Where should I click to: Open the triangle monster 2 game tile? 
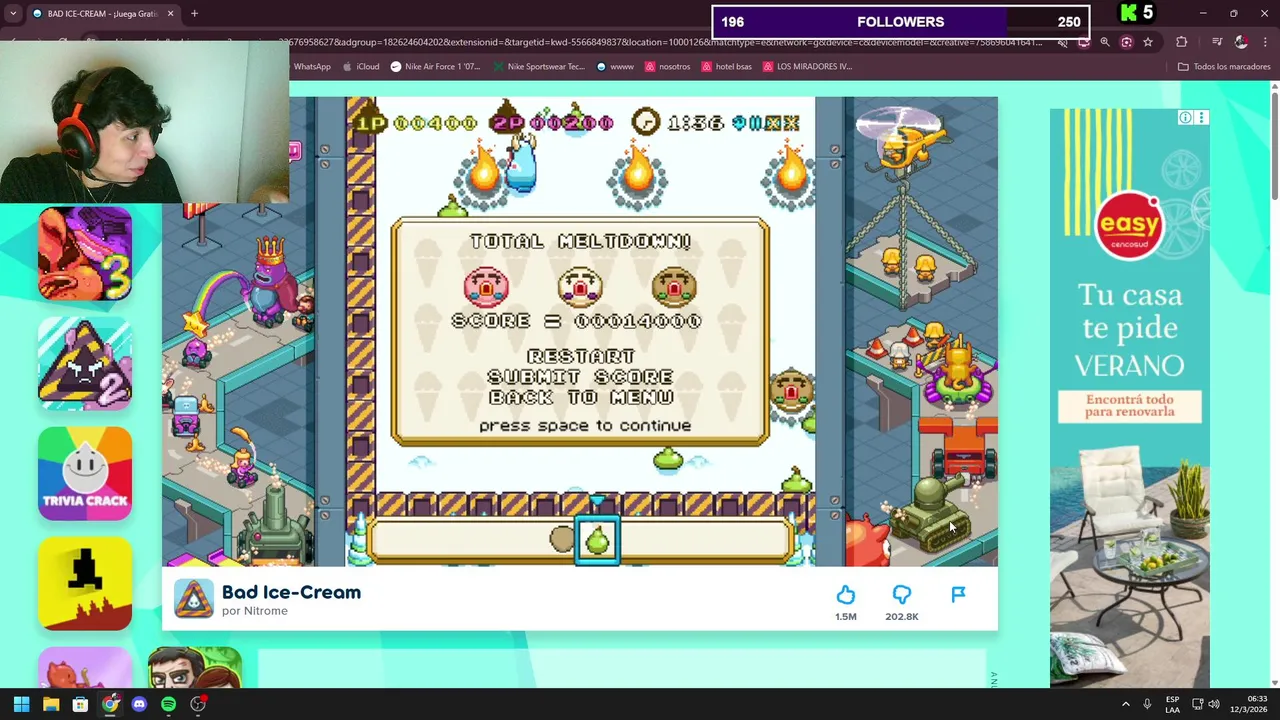click(85, 364)
